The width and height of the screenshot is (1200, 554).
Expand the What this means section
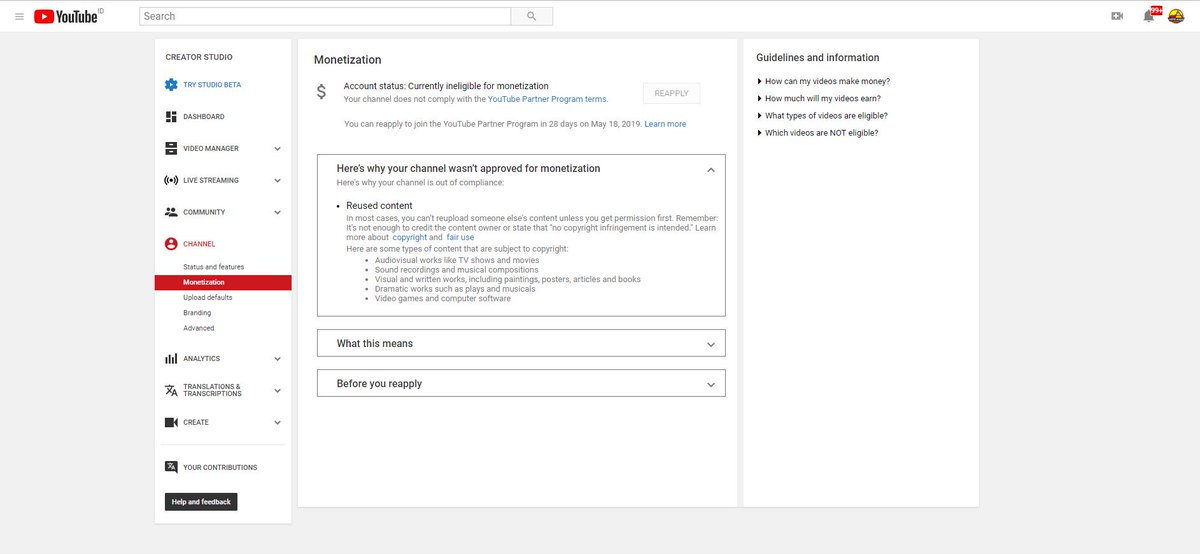pyautogui.click(x=521, y=343)
